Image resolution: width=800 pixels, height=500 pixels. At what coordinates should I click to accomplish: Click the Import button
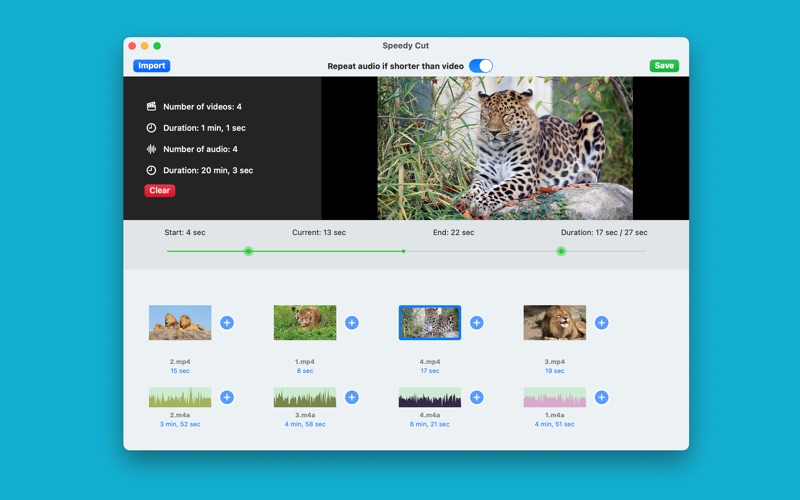pyautogui.click(x=152, y=66)
